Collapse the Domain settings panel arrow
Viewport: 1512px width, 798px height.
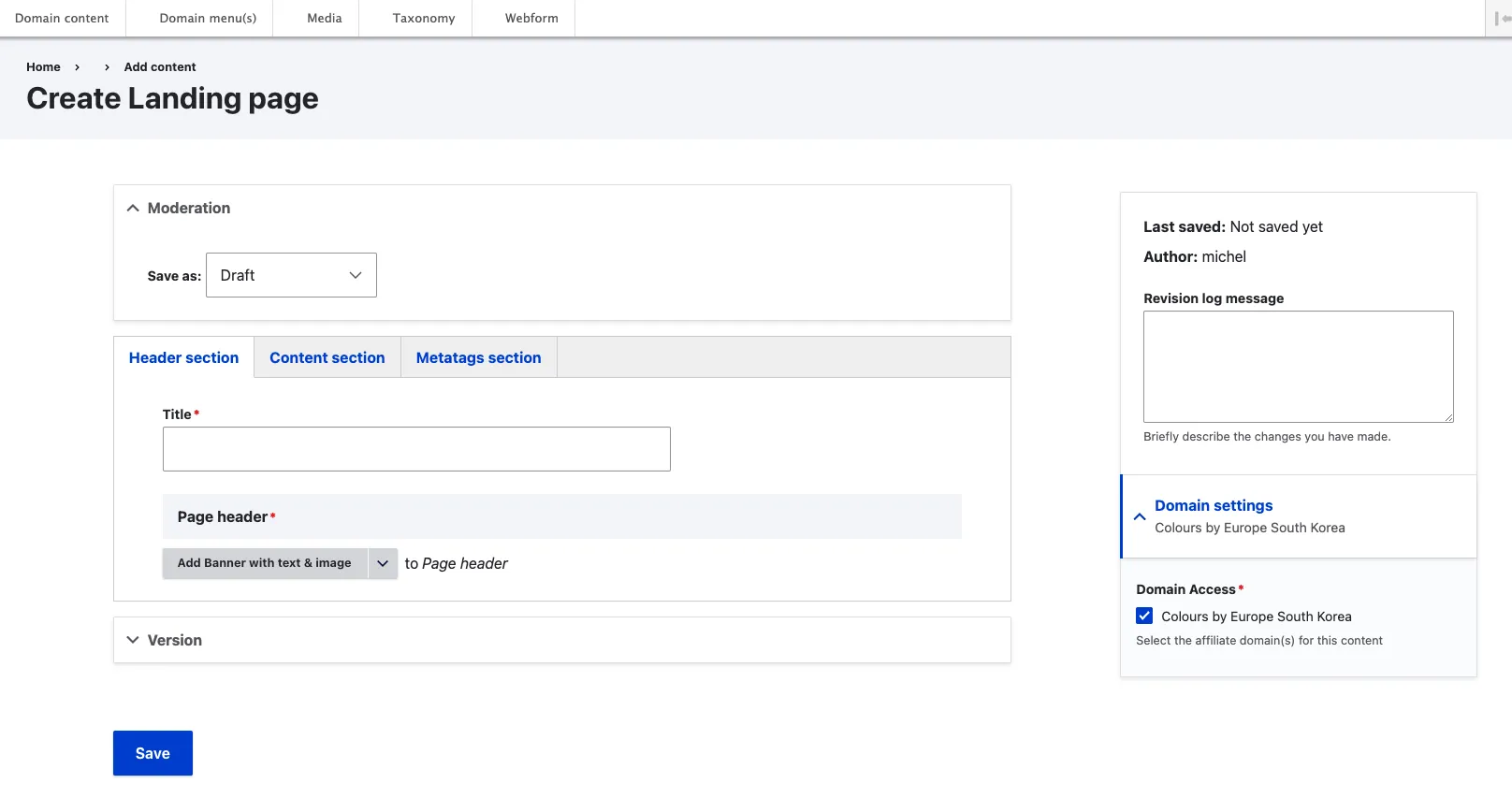coord(1140,516)
